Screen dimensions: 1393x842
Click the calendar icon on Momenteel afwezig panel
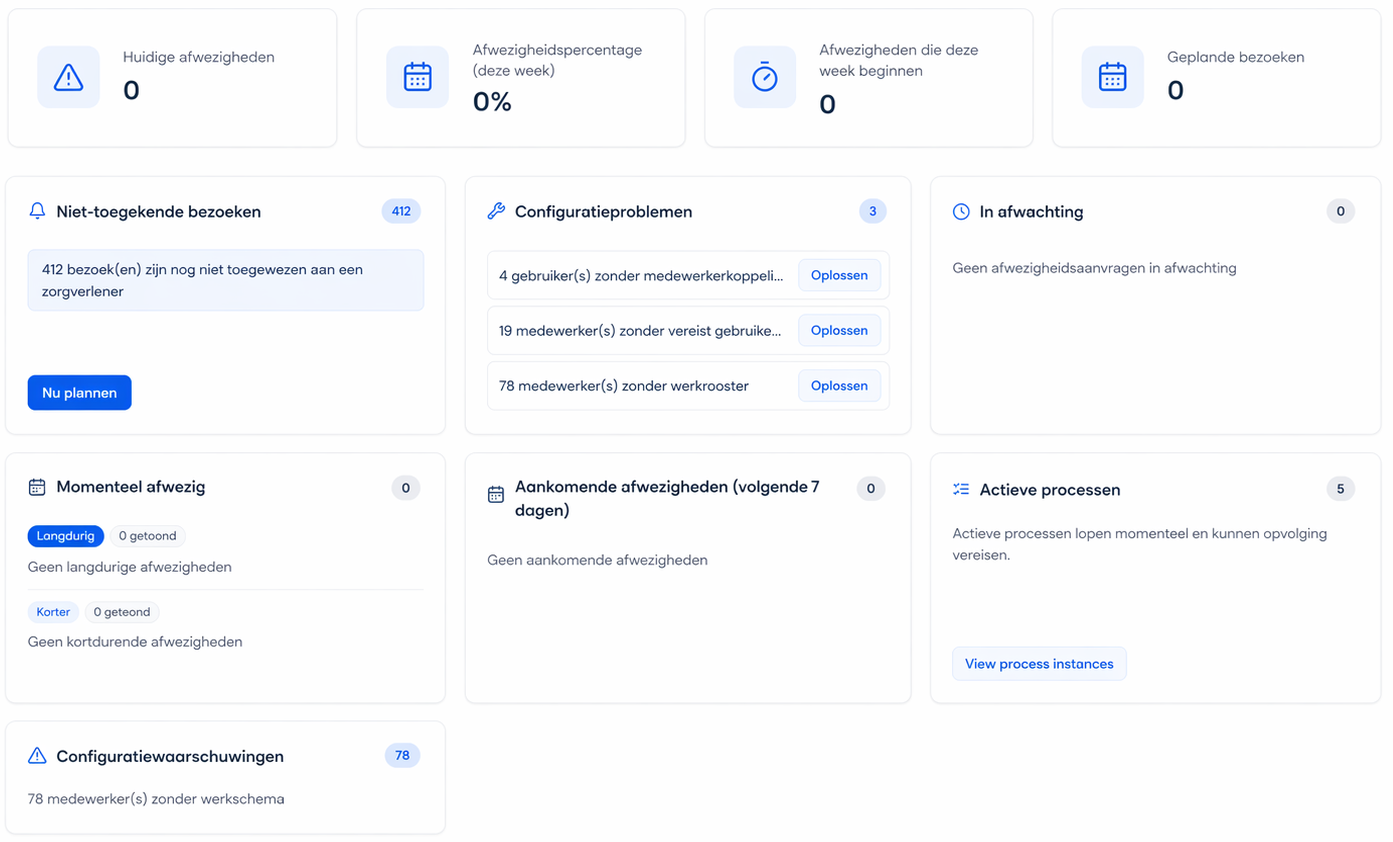coord(36,487)
